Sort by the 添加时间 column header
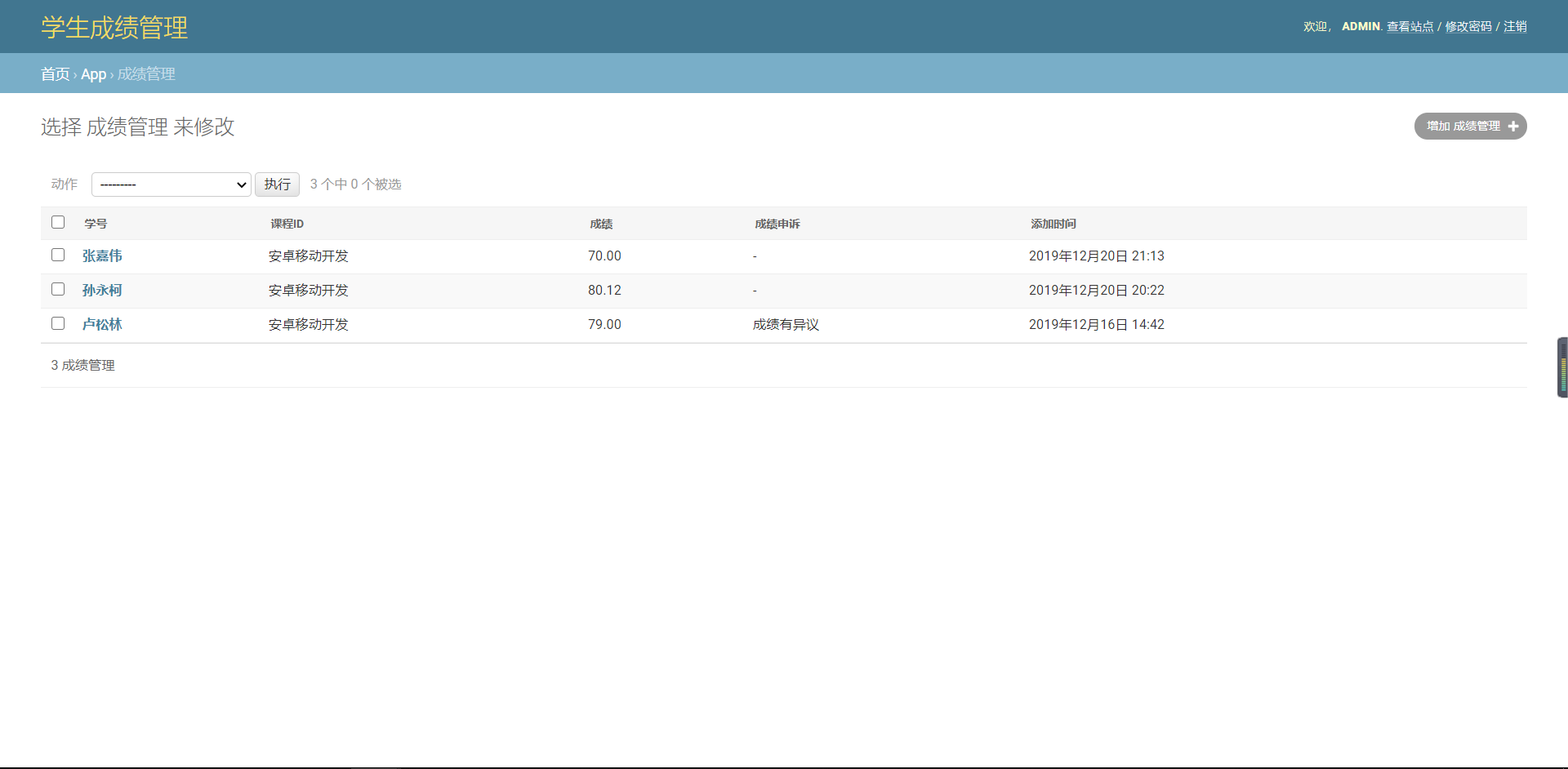 (1053, 224)
